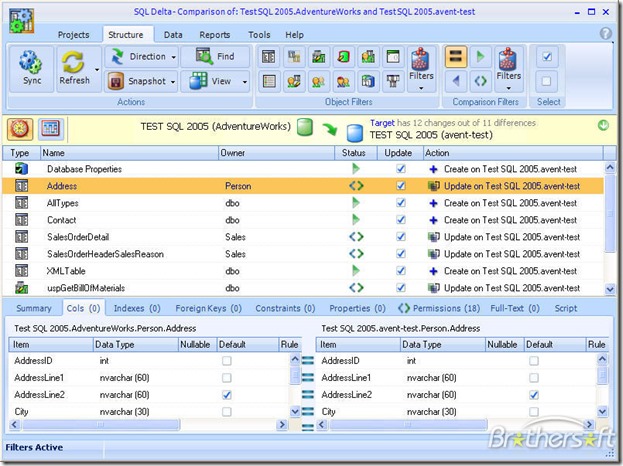Uncheck Update for Address row

400,186
